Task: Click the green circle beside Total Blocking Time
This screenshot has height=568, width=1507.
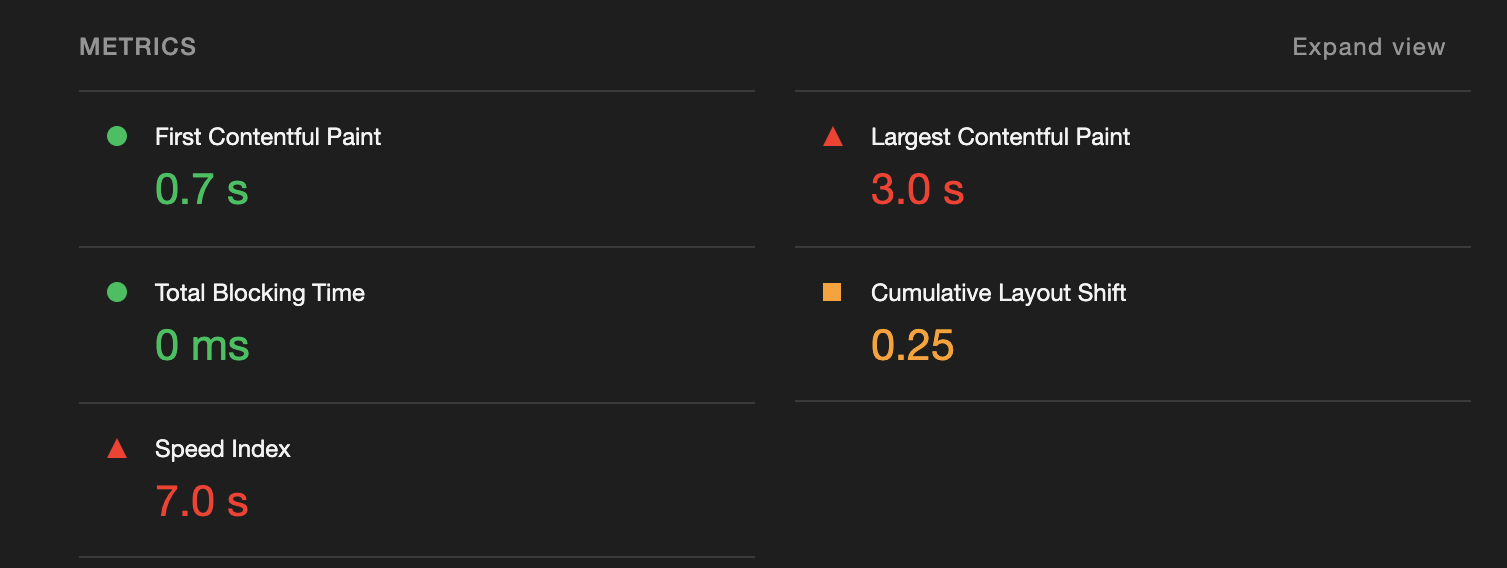Action: pyautogui.click(x=117, y=292)
